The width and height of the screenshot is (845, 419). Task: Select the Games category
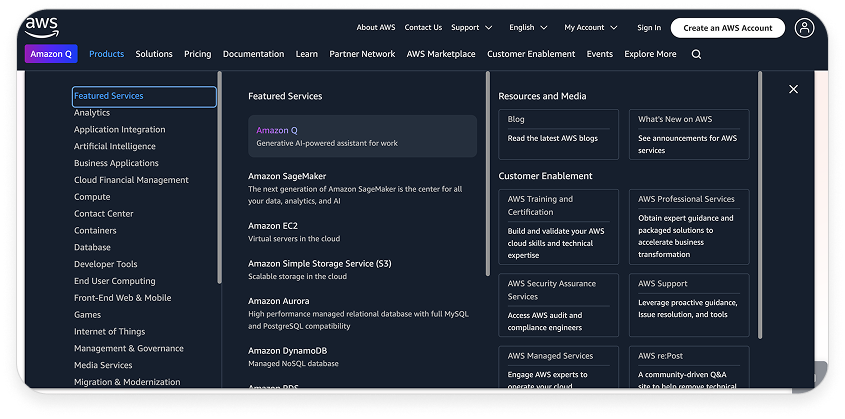coord(87,315)
